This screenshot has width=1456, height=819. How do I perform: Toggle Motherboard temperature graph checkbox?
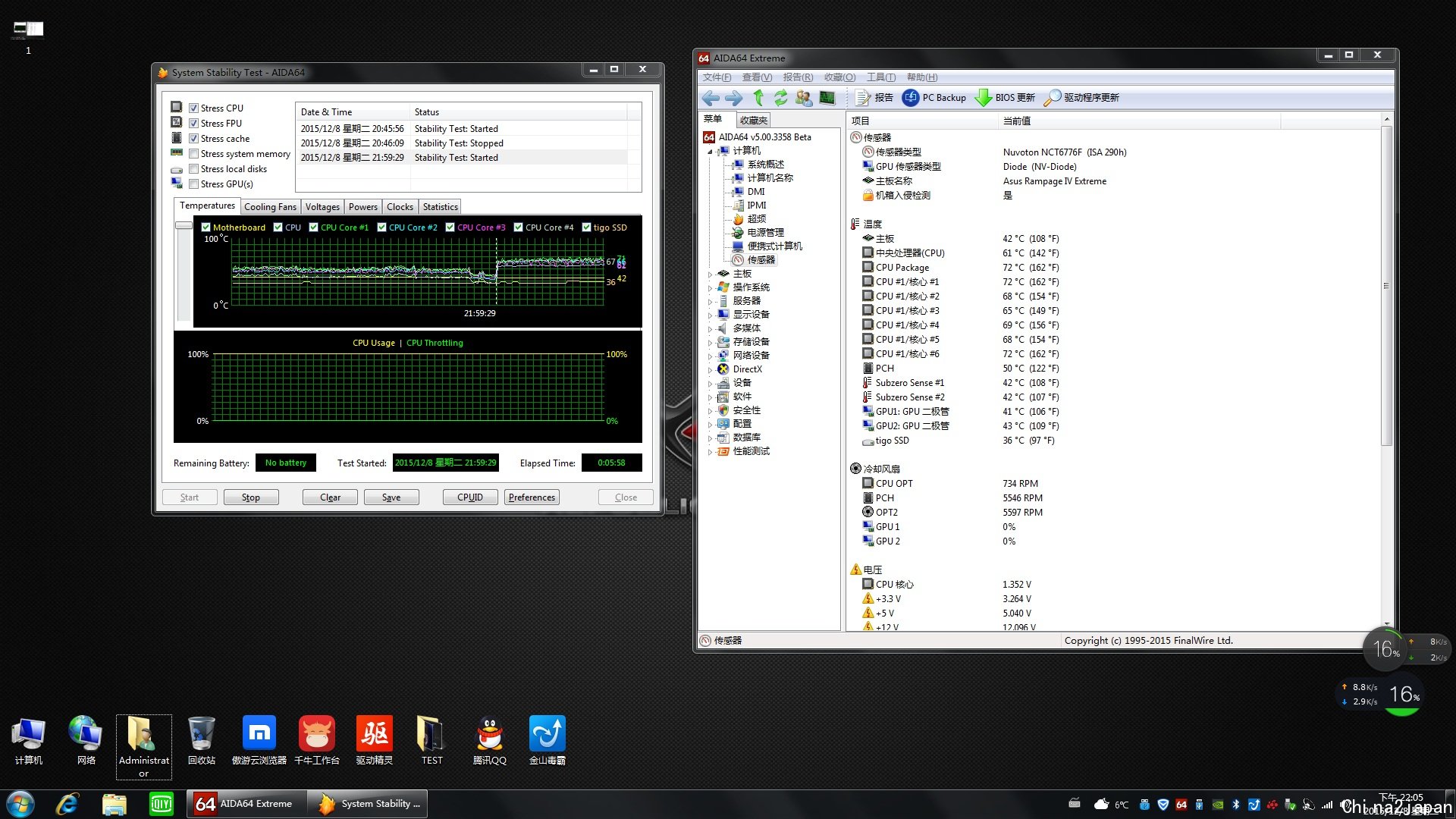click(x=206, y=227)
